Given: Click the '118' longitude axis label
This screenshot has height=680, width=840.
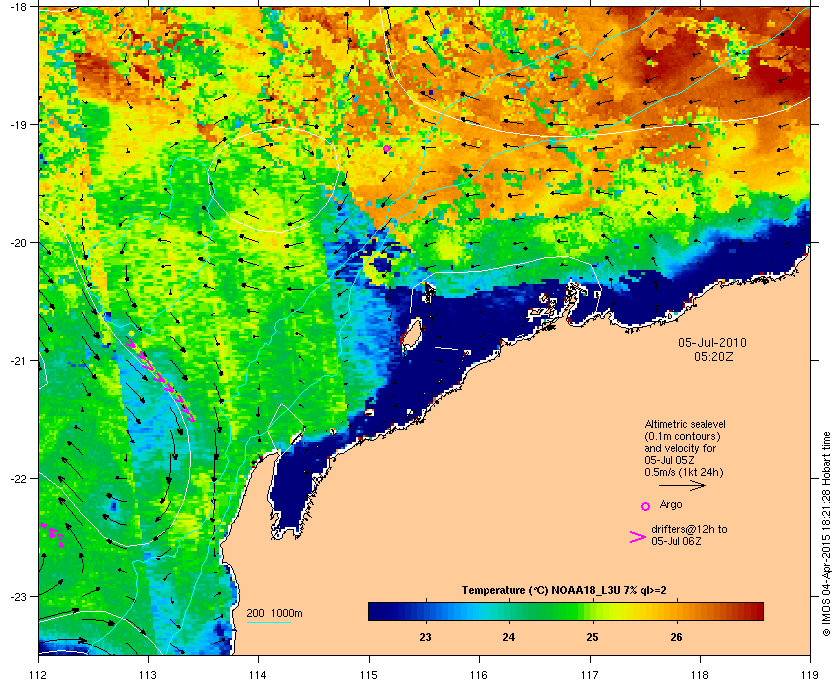Looking at the screenshot, I should tap(700, 674).
